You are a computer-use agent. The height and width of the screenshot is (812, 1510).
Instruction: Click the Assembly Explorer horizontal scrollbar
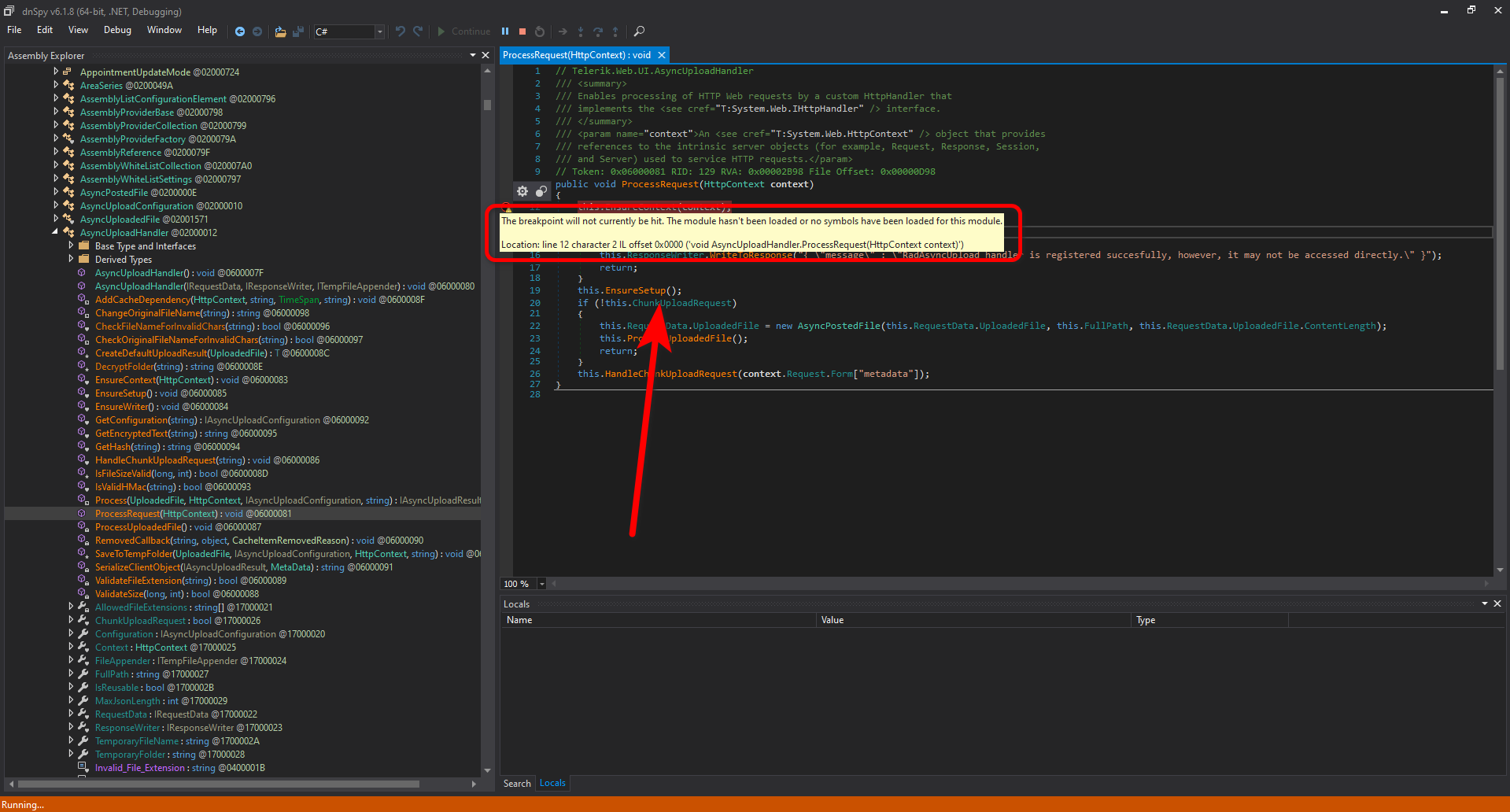pyautogui.click(x=219, y=784)
